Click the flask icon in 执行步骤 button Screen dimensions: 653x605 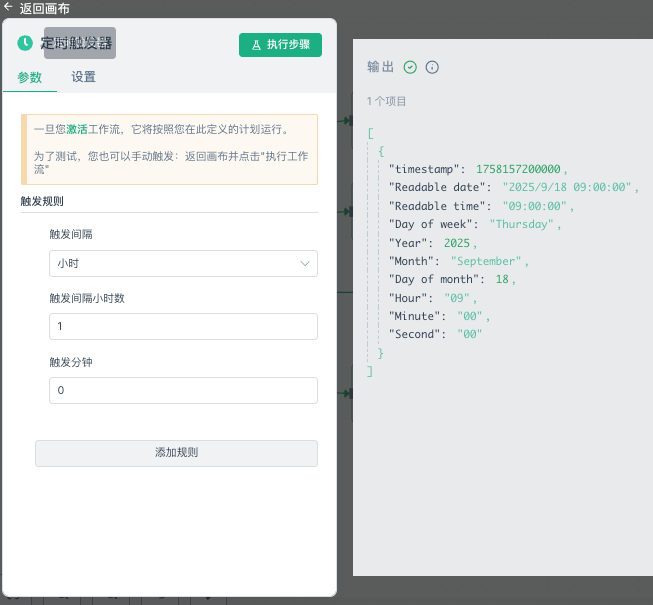(256, 45)
